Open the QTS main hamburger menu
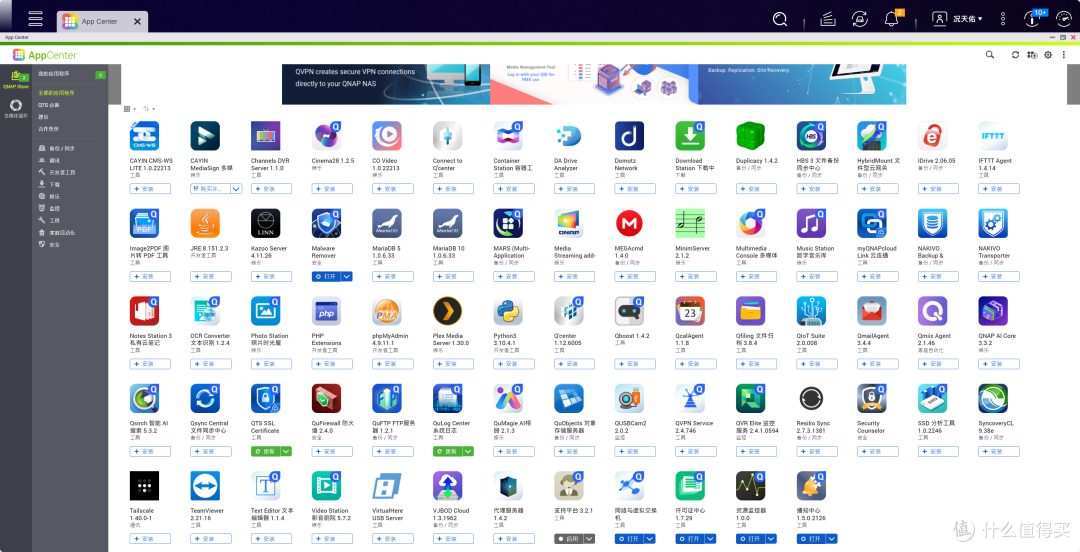Image resolution: width=1080 pixels, height=552 pixels. (35, 19)
